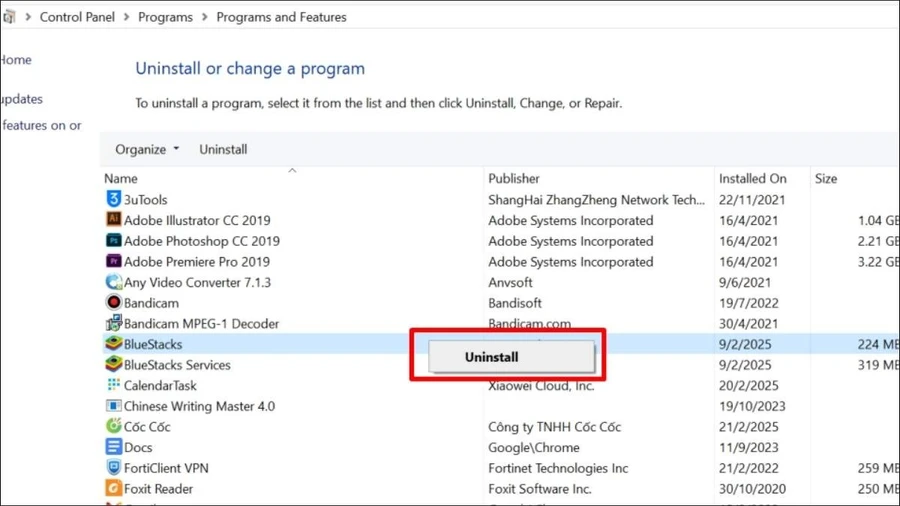The image size is (900, 506).
Task: Select Adobe Illustrator CC 2019 entry
Action: pyautogui.click(x=197, y=220)
